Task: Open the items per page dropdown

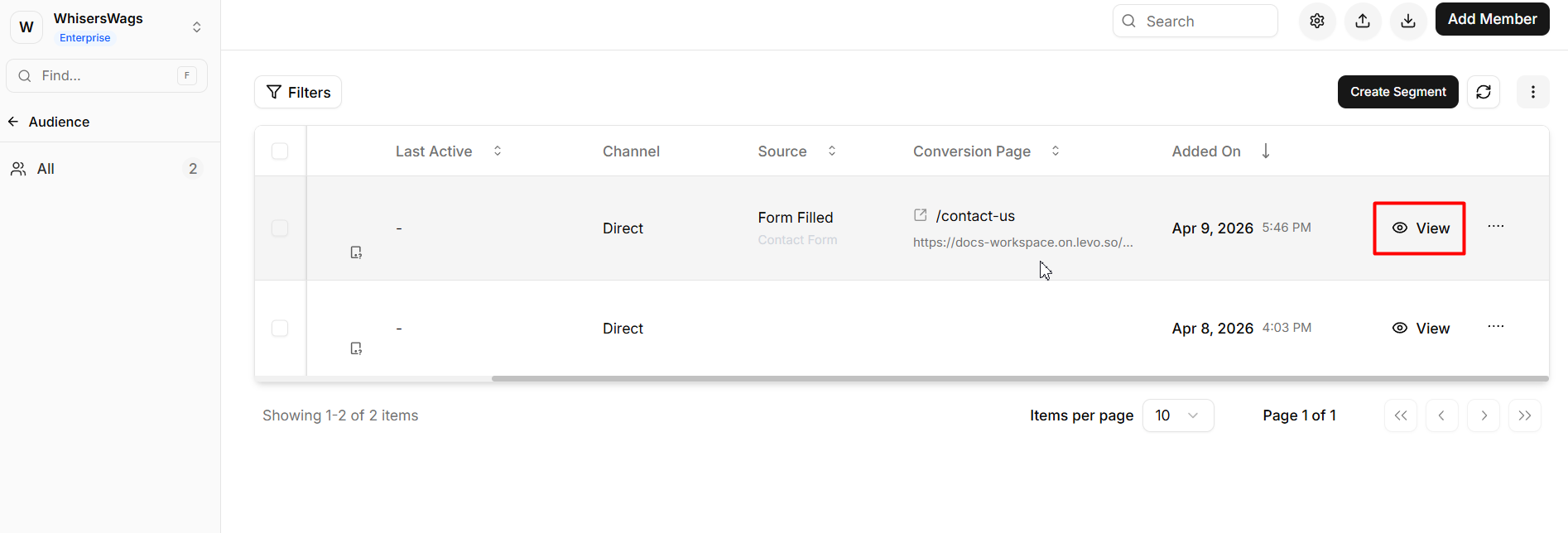Action: [x=1177, y=415]
